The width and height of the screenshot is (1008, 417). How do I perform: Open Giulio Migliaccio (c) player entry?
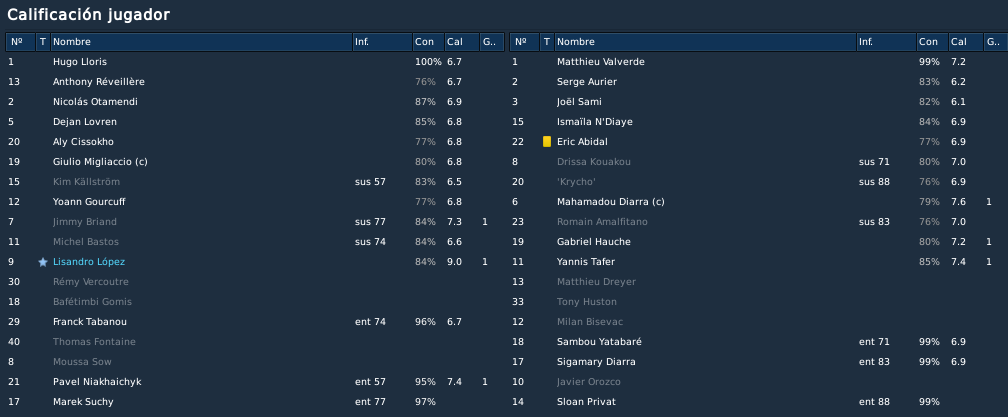coord(100,162)
